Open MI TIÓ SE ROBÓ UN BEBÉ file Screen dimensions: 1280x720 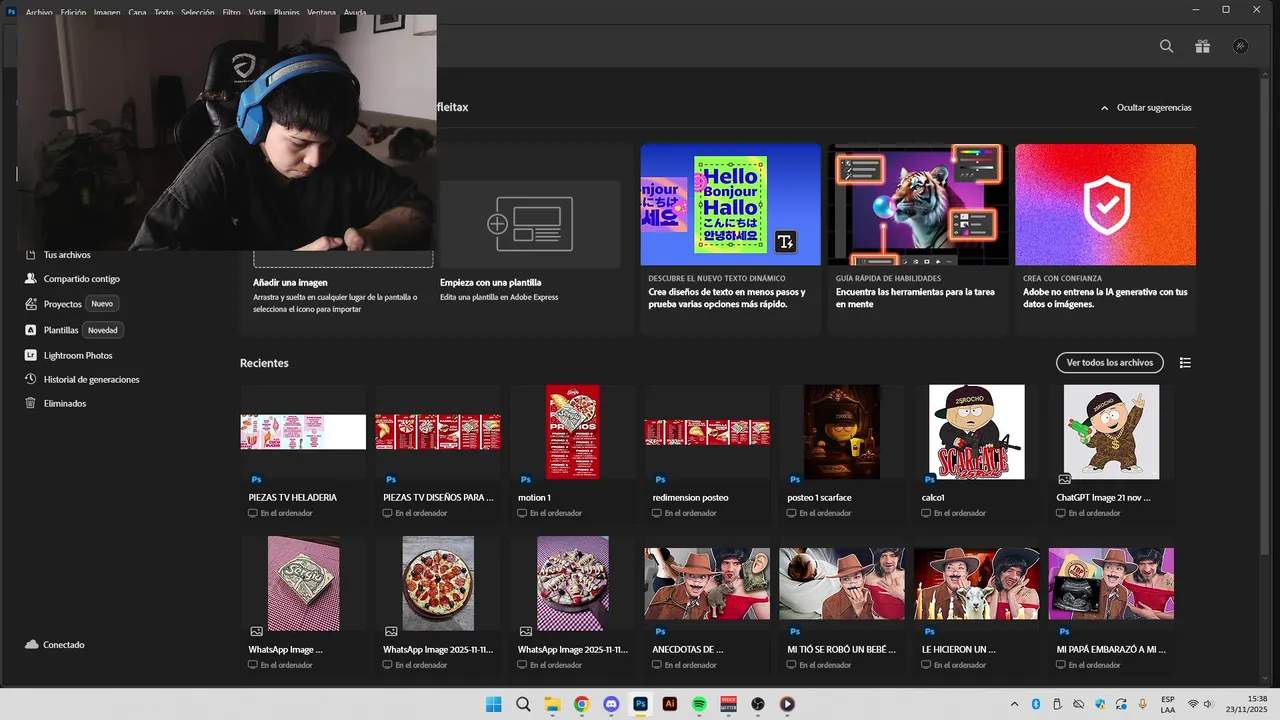click(x=842, y=606)
